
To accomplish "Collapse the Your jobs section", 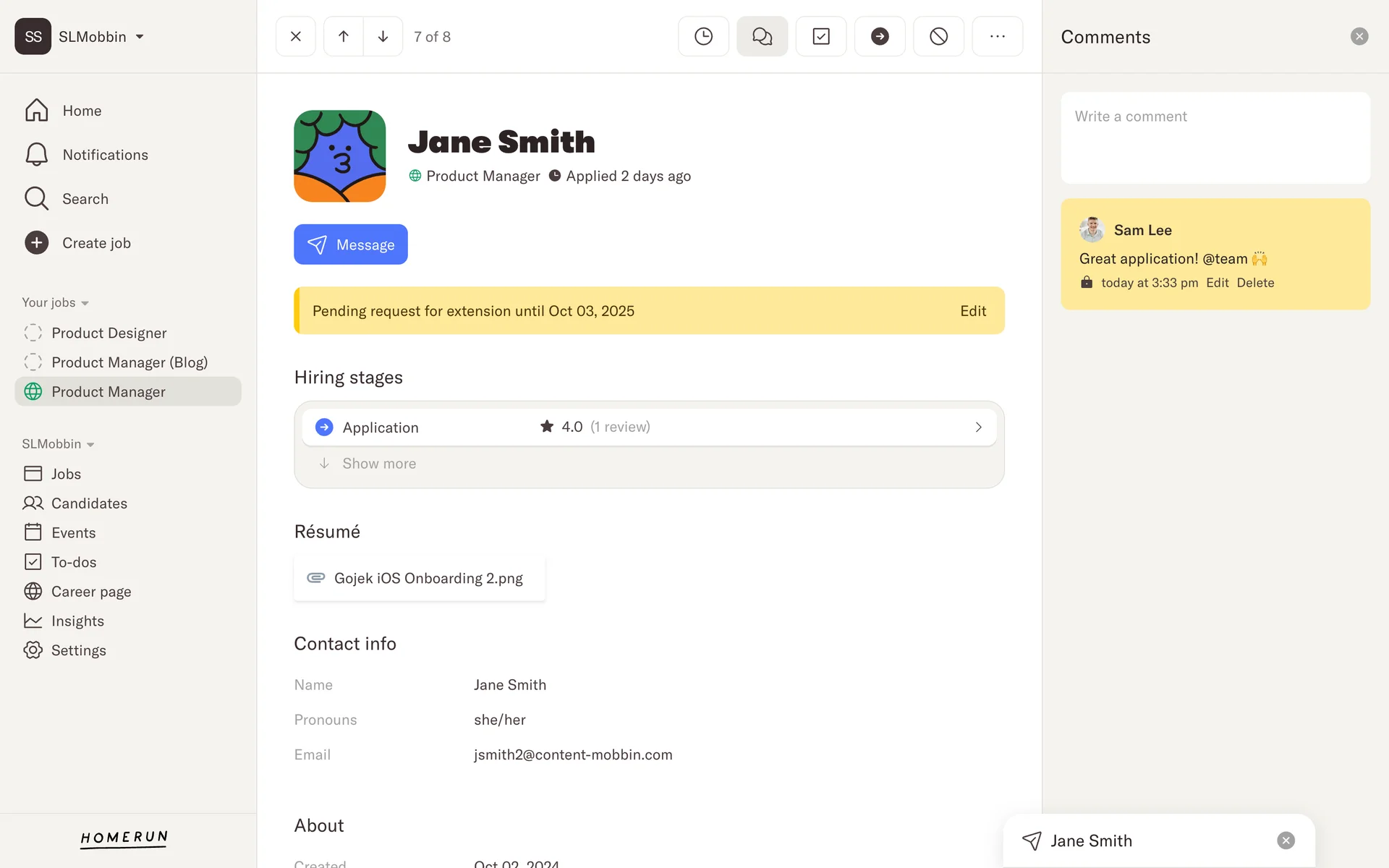I will [x=55, y=302].
